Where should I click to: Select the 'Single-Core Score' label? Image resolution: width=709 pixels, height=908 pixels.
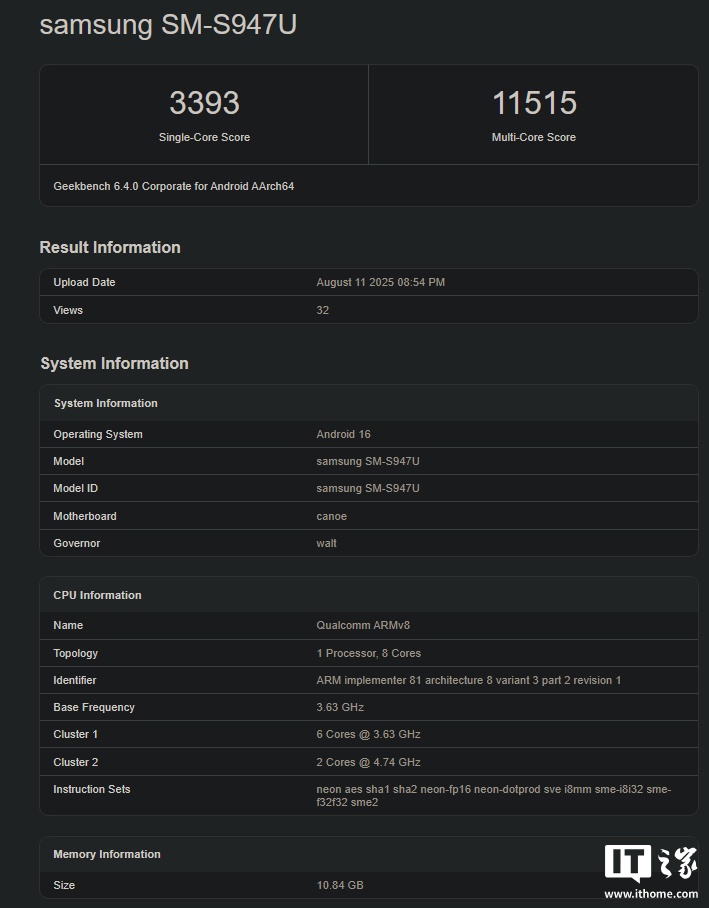[x=204, y=137]
